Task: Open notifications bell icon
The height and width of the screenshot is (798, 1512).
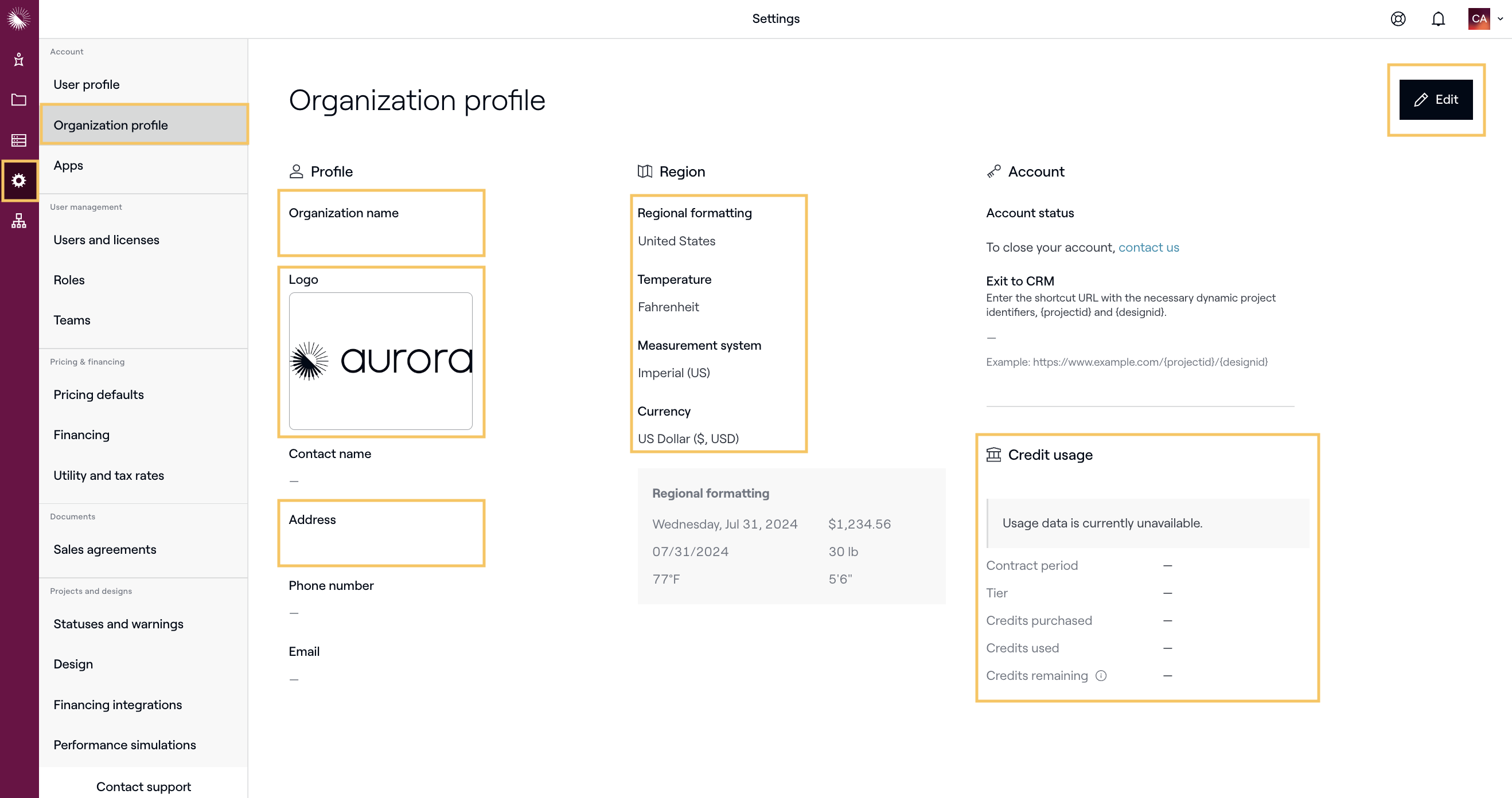Action: pyautogui.click(x=1438, y=19)
